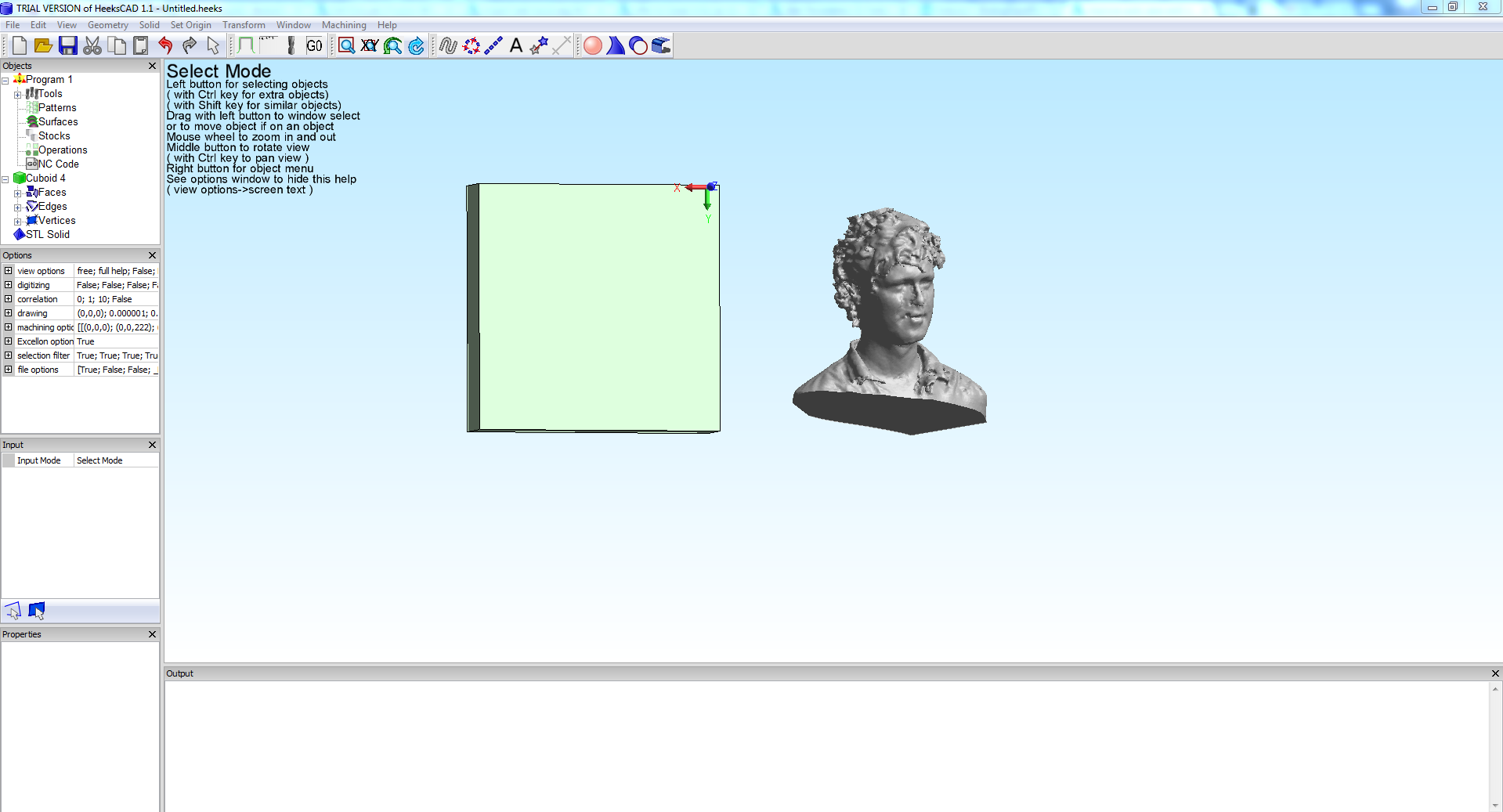Create a new file with New icon
The width and height of the screenshot is (1503, 812).
pyautogui.click(x=20, y=46)
